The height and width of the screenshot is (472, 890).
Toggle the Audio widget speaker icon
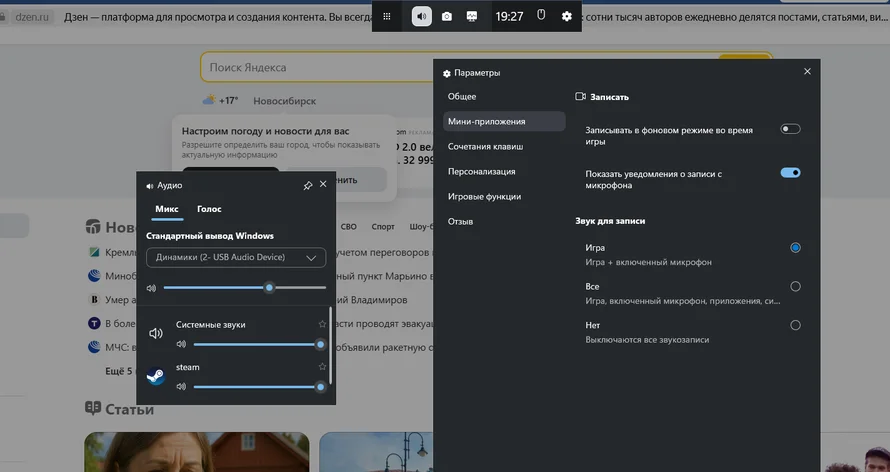[x=422, y=16]
